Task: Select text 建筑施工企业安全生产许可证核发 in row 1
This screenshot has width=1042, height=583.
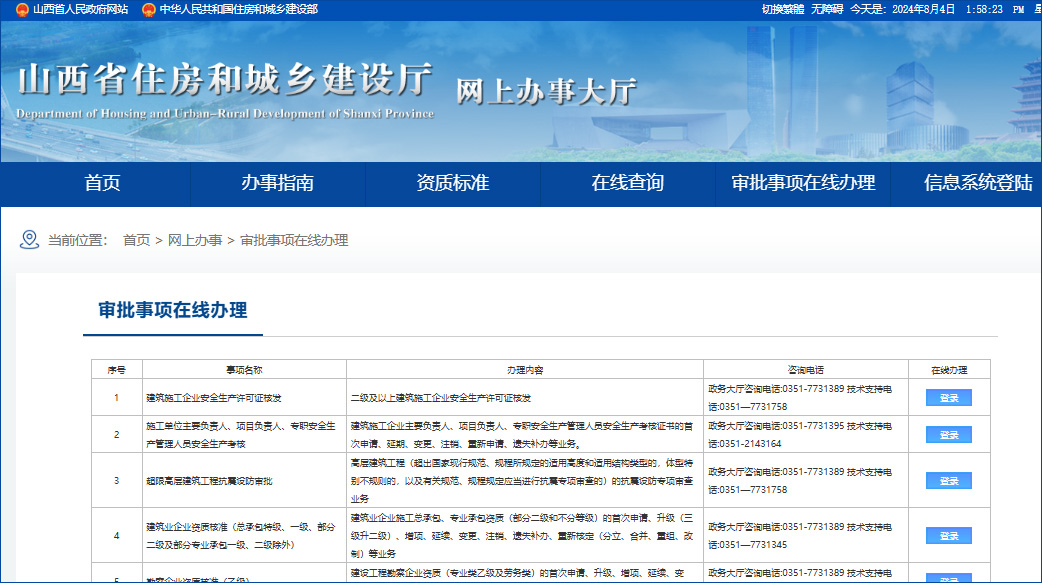Action: coord(214,398)
